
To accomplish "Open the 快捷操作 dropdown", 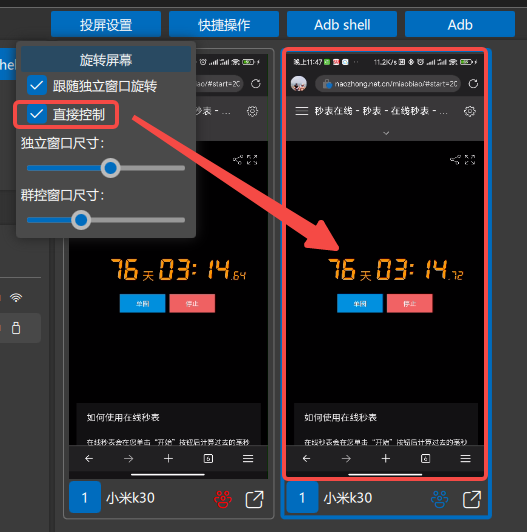I will tap(224, 24).
